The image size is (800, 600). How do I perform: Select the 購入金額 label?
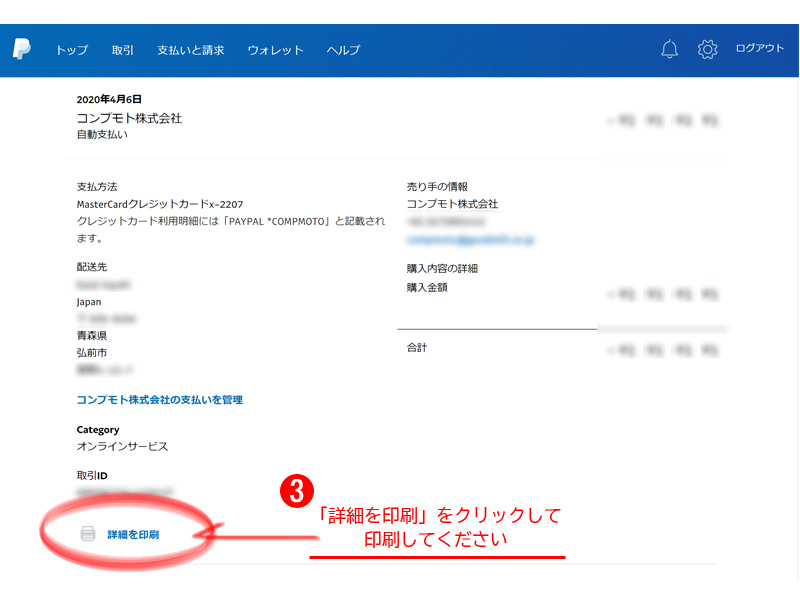tap(427, 287)
